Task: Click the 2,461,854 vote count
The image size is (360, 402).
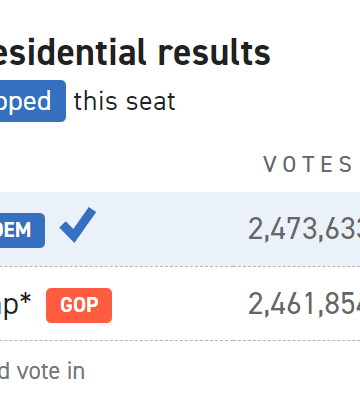Action: [x=304, y=304]
